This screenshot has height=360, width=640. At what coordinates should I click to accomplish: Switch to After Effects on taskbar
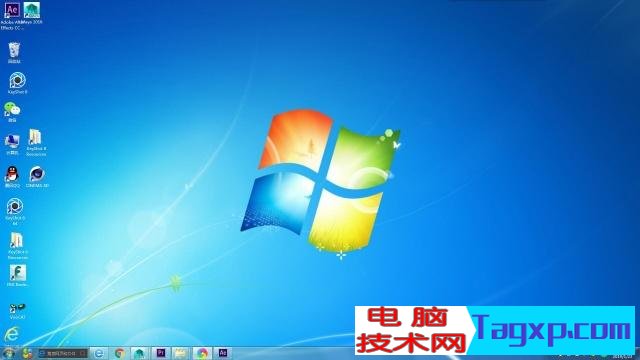click(x=222, y=353)
